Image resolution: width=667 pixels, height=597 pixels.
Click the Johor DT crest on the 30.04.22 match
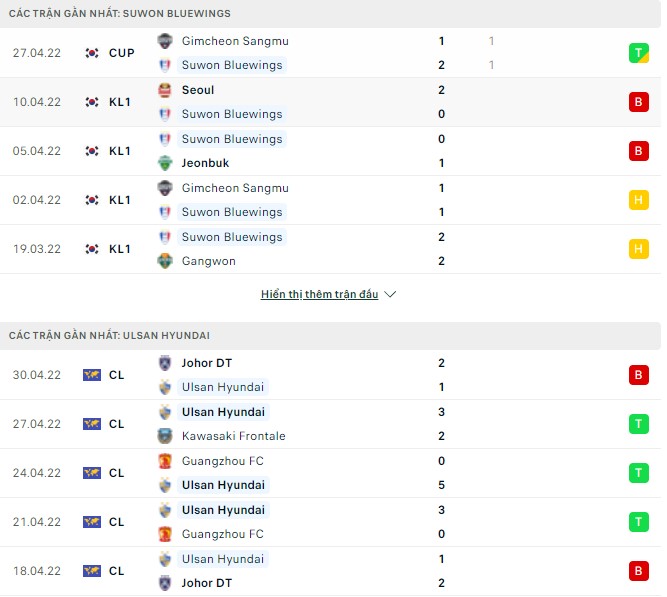tap(165, 363)
